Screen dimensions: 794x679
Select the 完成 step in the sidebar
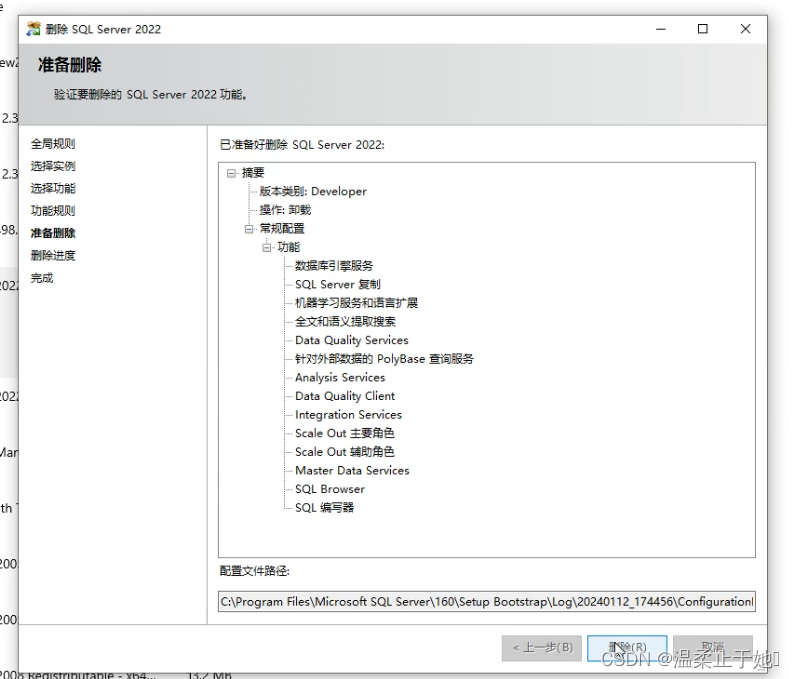point(42,278)
